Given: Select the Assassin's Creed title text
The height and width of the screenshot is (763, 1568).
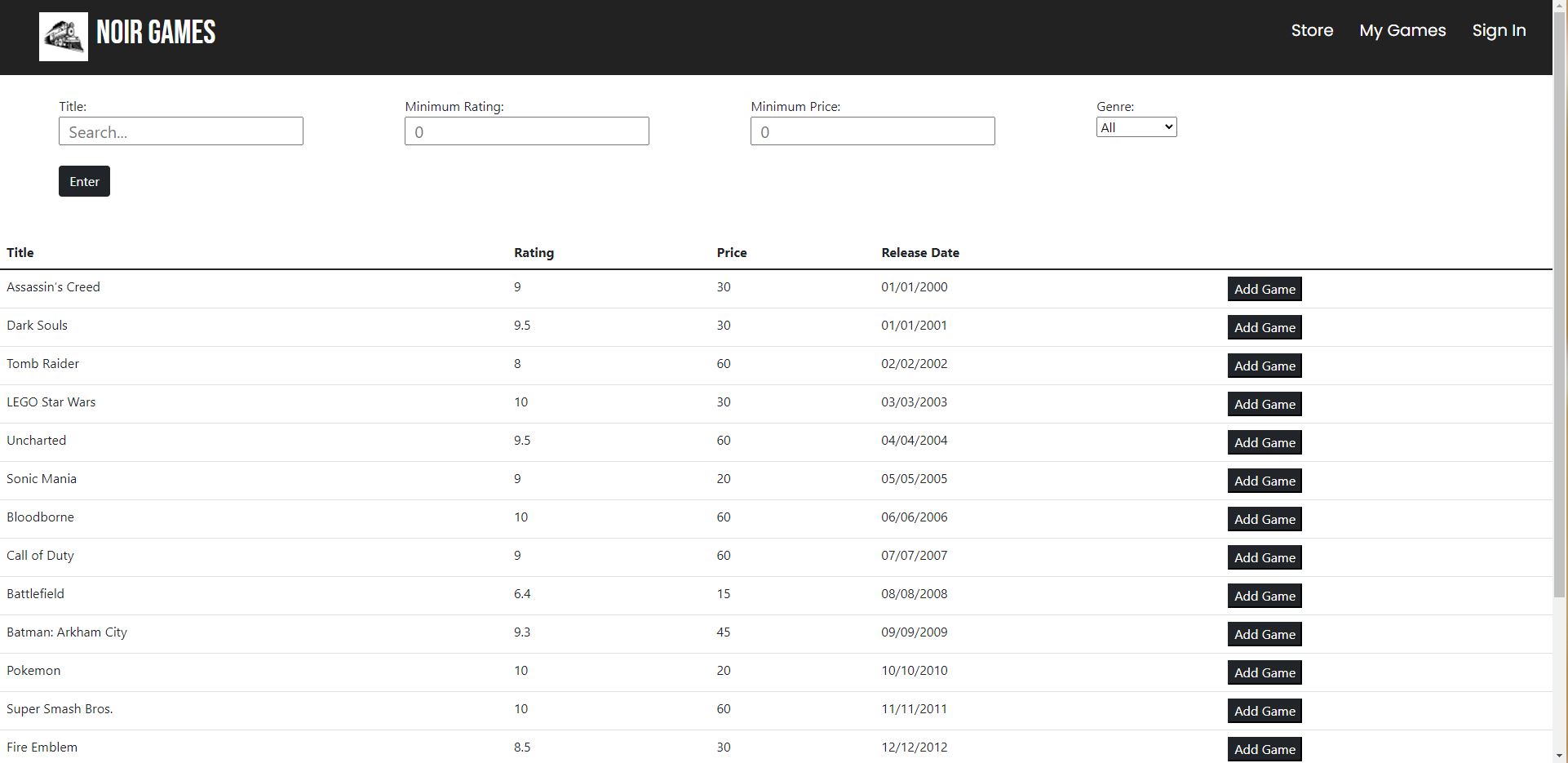Looking at the screenshot, I should 53,287.
